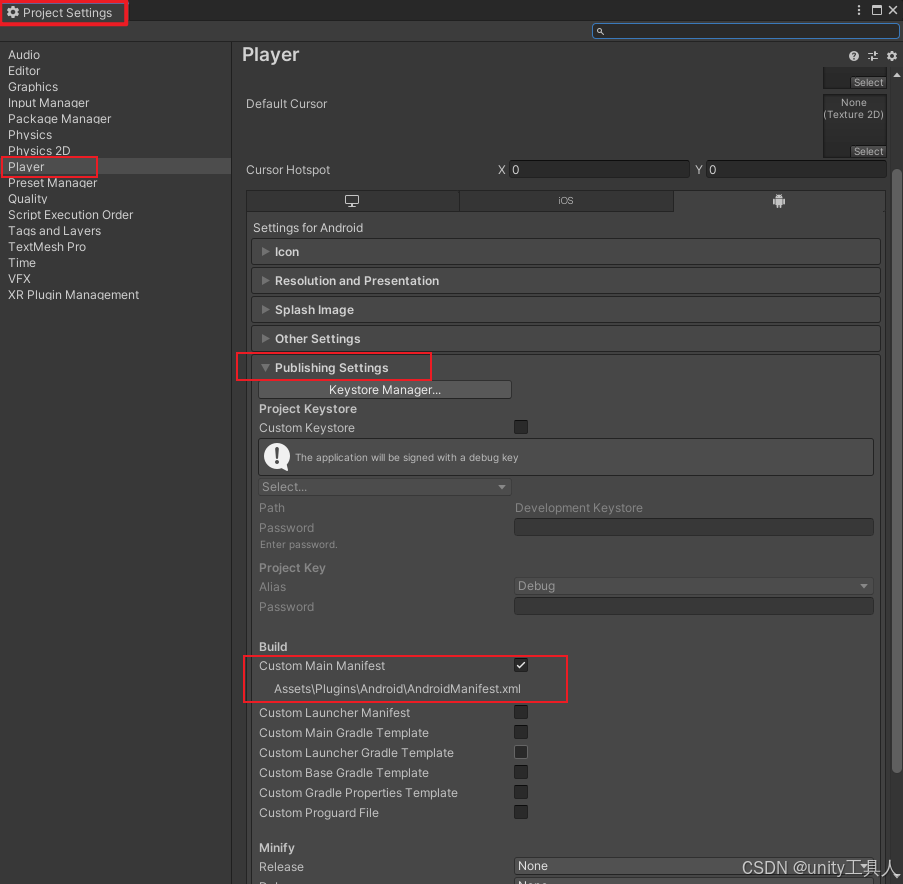
Task: Expand the Other Settings section
Action: [566, 339]
